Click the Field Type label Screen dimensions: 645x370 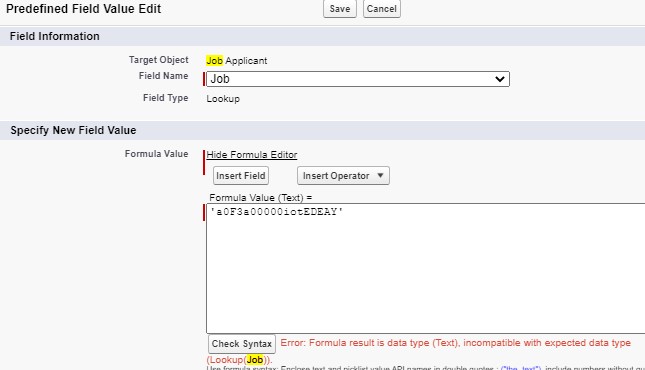coord(165,98)
